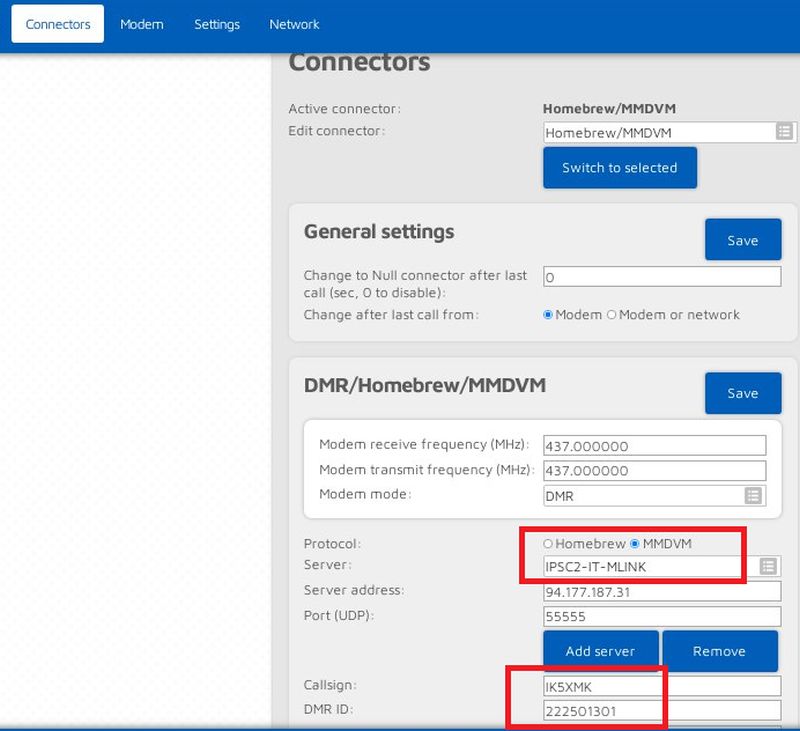Open the Edit connector dropdown
This screenshot has height=731, width=800.
pos(669,132)
